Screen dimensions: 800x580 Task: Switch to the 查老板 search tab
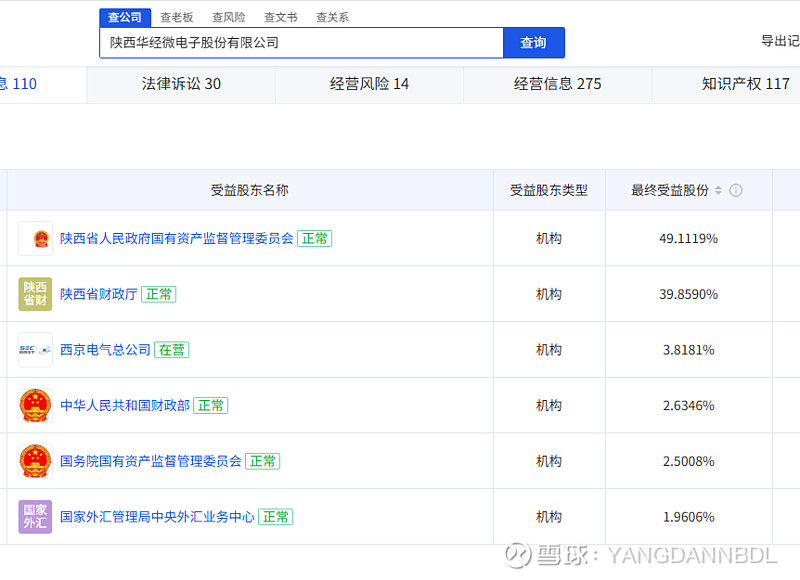[x=177, y=17]
